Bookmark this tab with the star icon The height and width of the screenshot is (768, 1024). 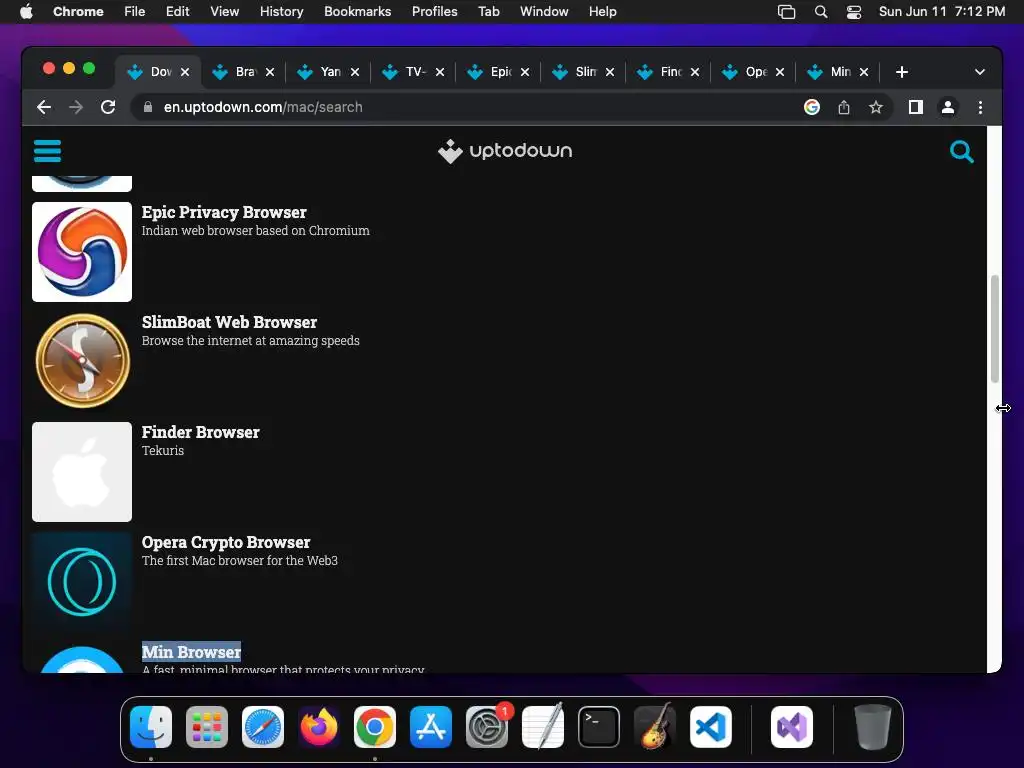click(876, 107)
